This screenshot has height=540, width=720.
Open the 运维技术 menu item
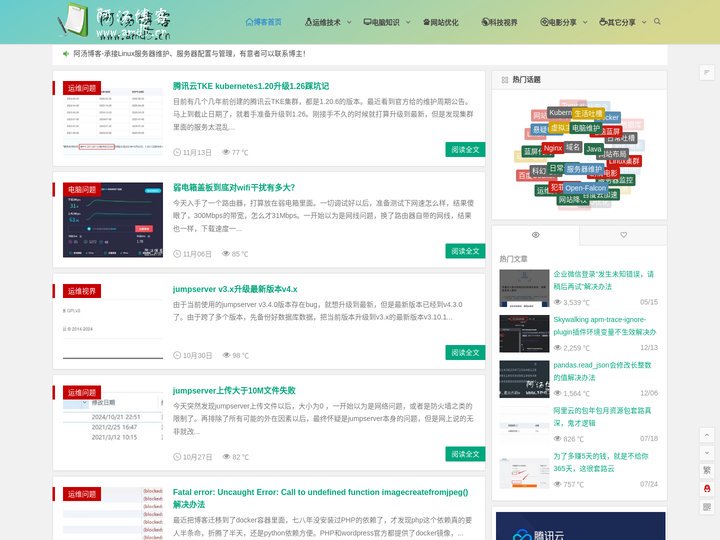pyautogui.click(x=323, y=22)
